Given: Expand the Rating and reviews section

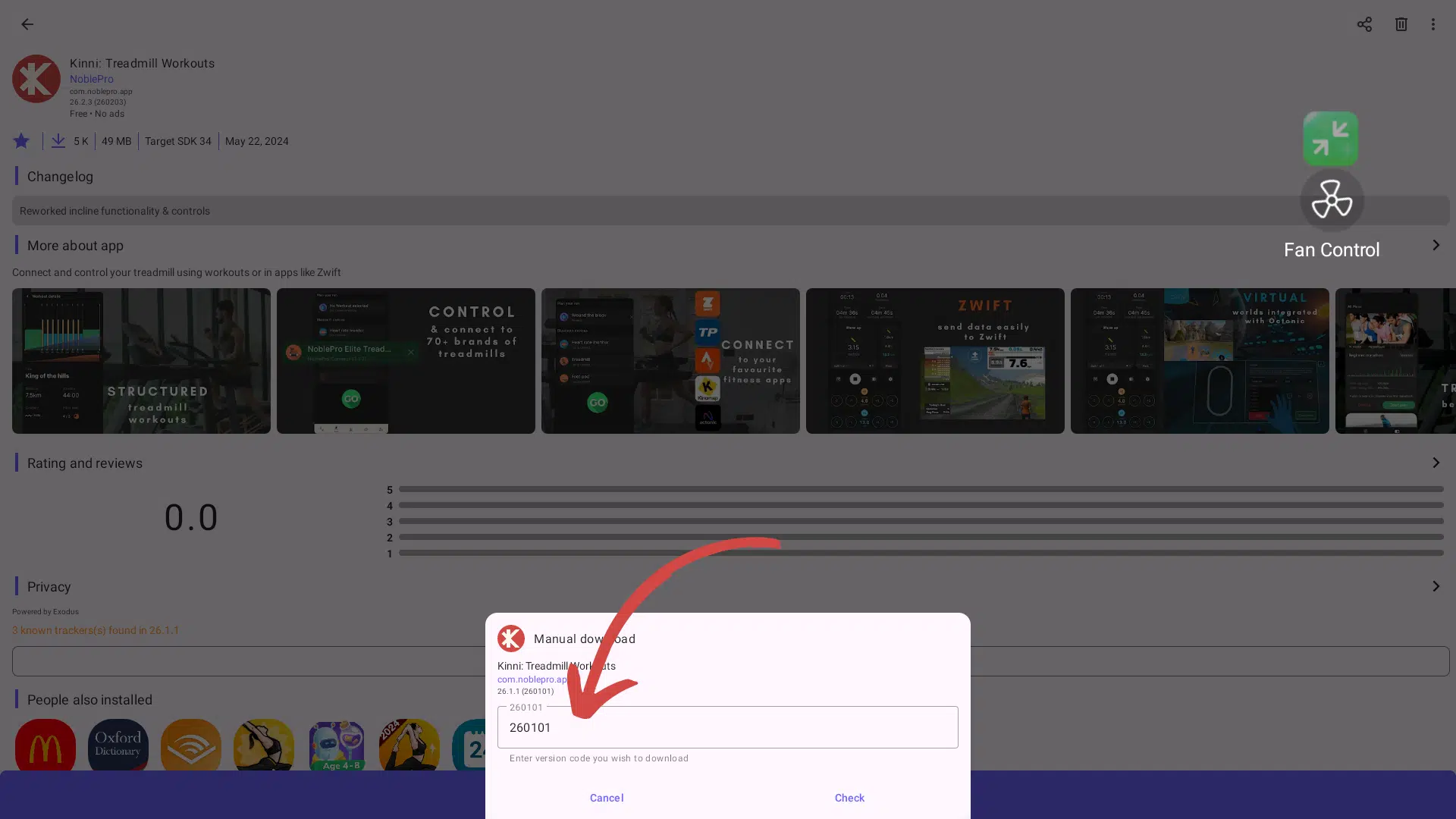Looking at the screenshot, I should [x=1435, y=462].
